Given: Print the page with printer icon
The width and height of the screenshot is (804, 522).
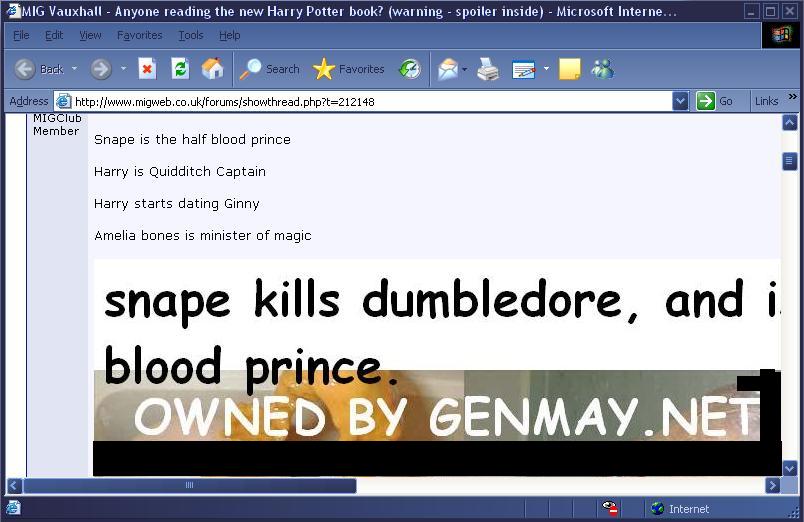Looking at the screenshot, I should coord(488,69).
